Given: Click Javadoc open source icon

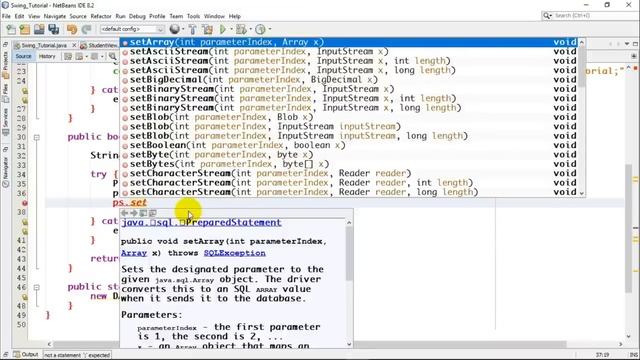Looking at the screenshot, I should click(153, 213).
